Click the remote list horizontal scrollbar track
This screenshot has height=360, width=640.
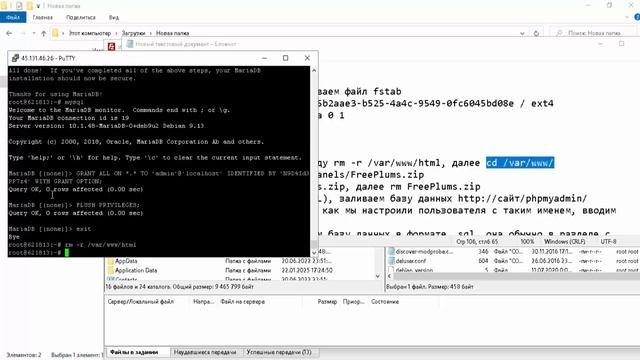516,276
